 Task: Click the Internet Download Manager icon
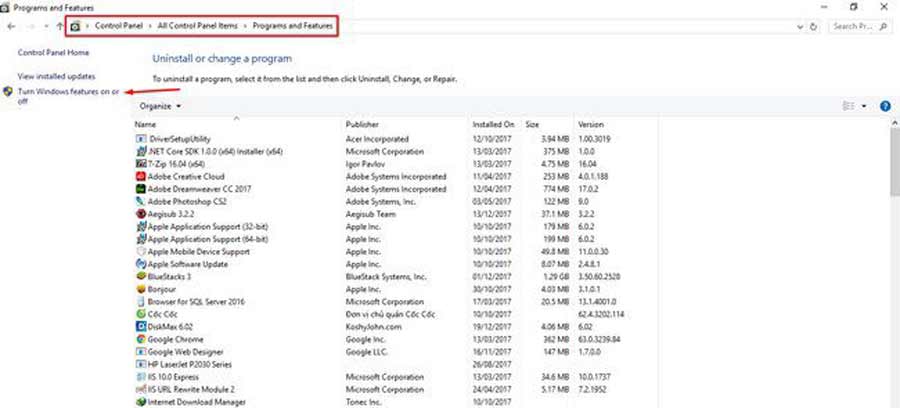tap(139, 402)
